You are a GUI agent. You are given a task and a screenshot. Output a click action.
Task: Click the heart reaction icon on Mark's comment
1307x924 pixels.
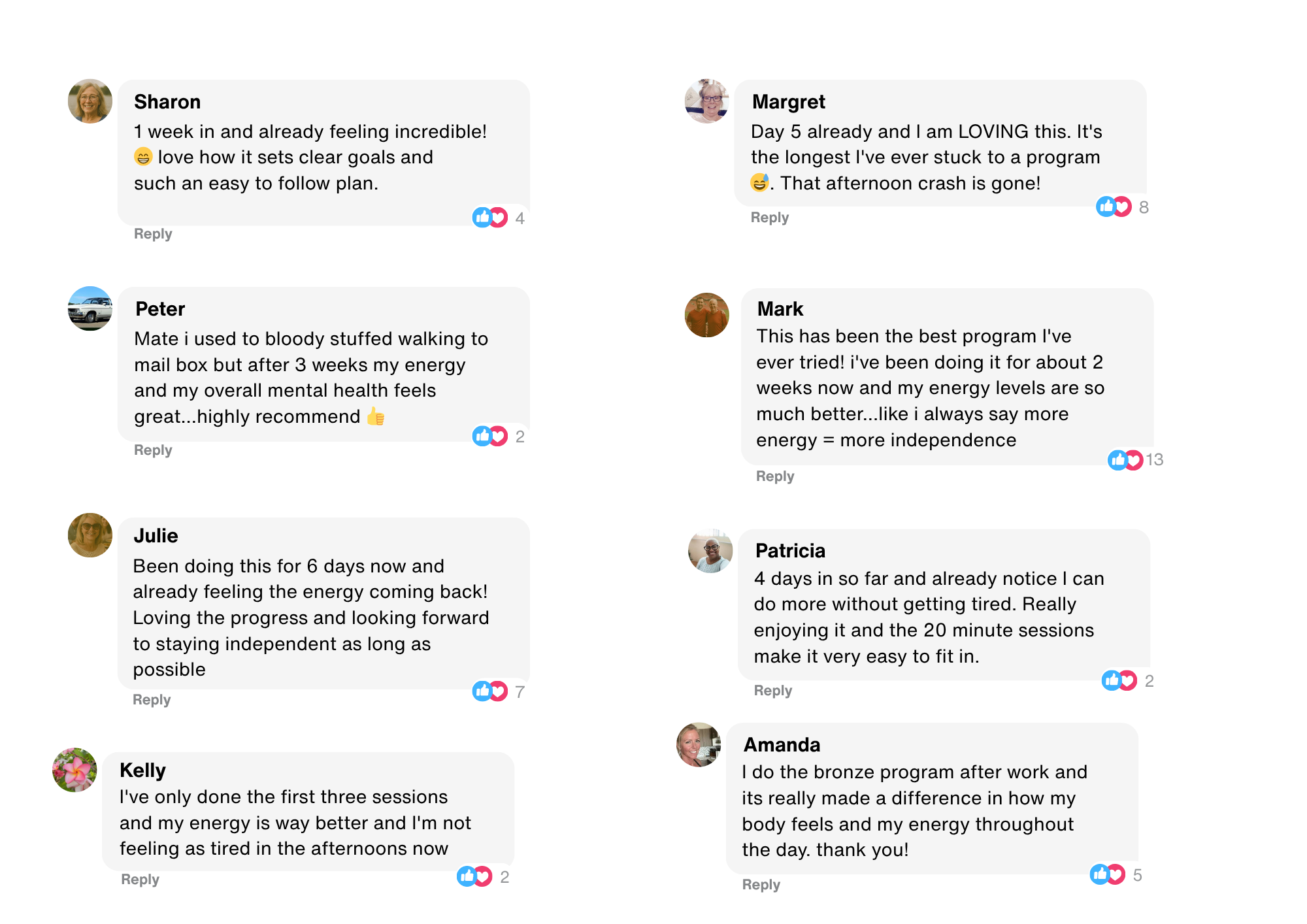click(1134, 460)
